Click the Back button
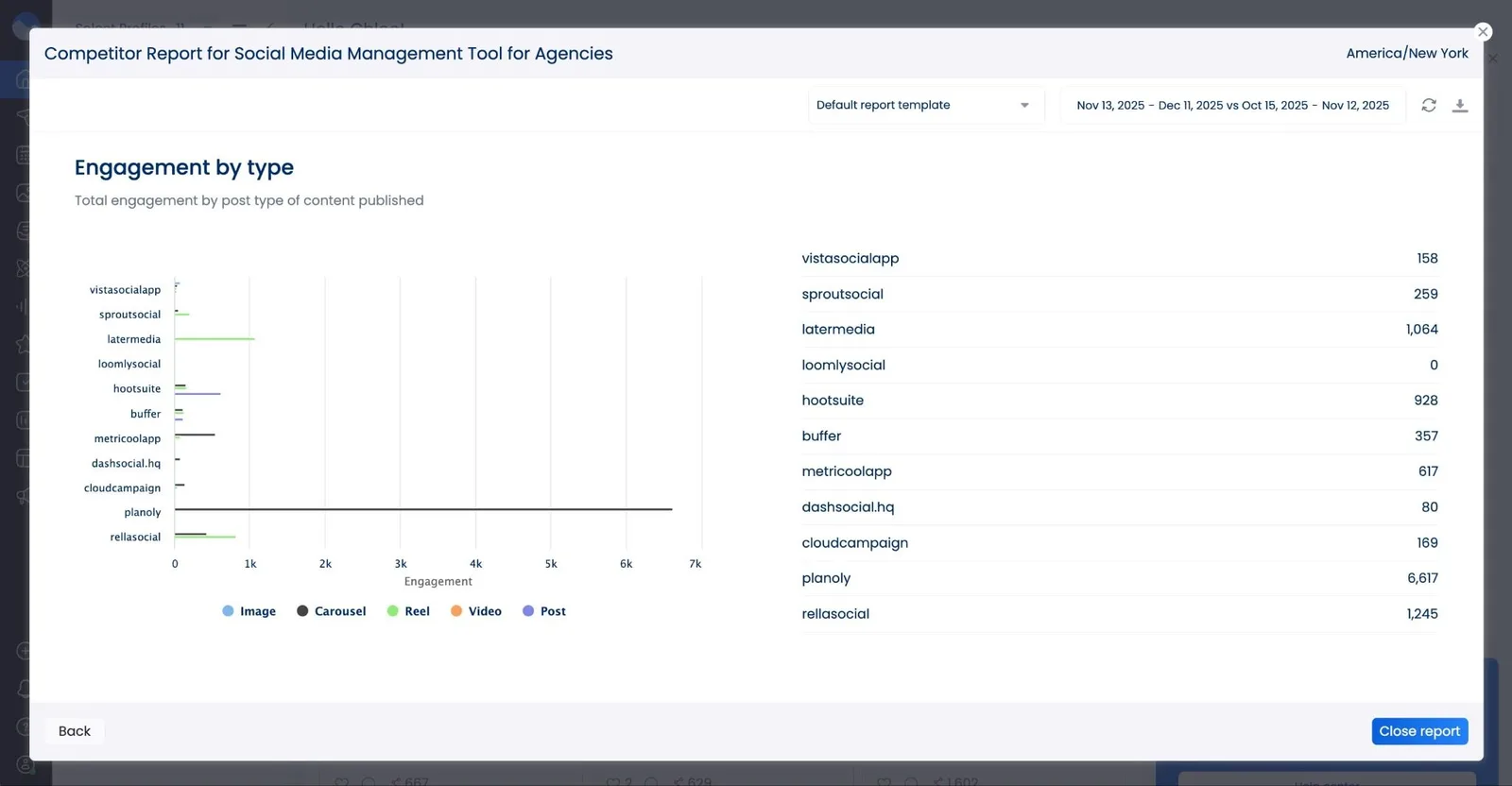 click(x=75, y=731)
